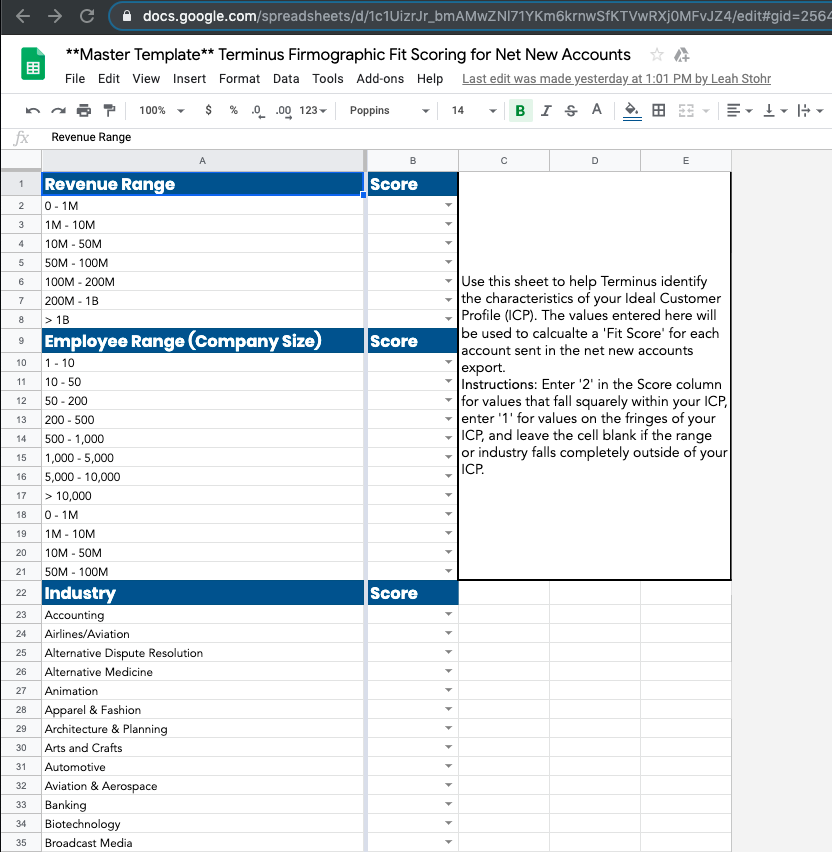Toggle italic formatting
This screenshot has width=832, height=852.
click(546, 111)
